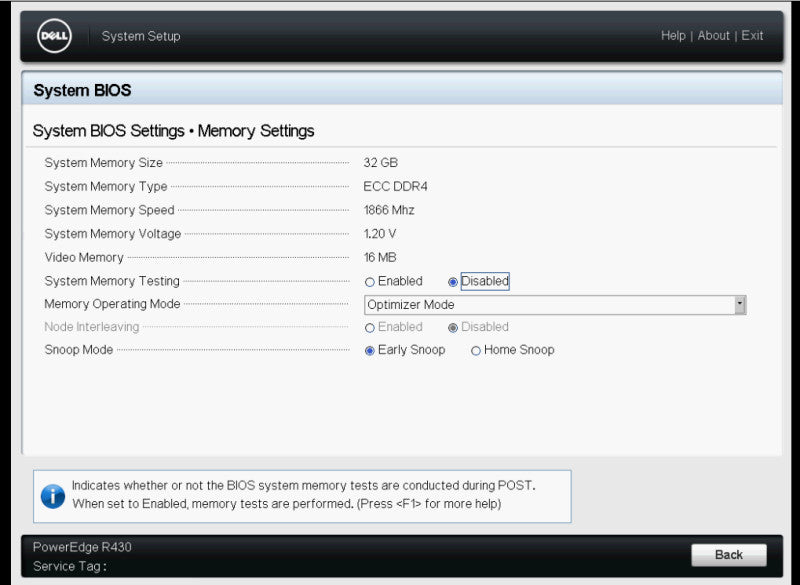The width and height of the screenshot is (800, 585).
Task: Click the System Memory Speed label
Action: click(109, 210)
